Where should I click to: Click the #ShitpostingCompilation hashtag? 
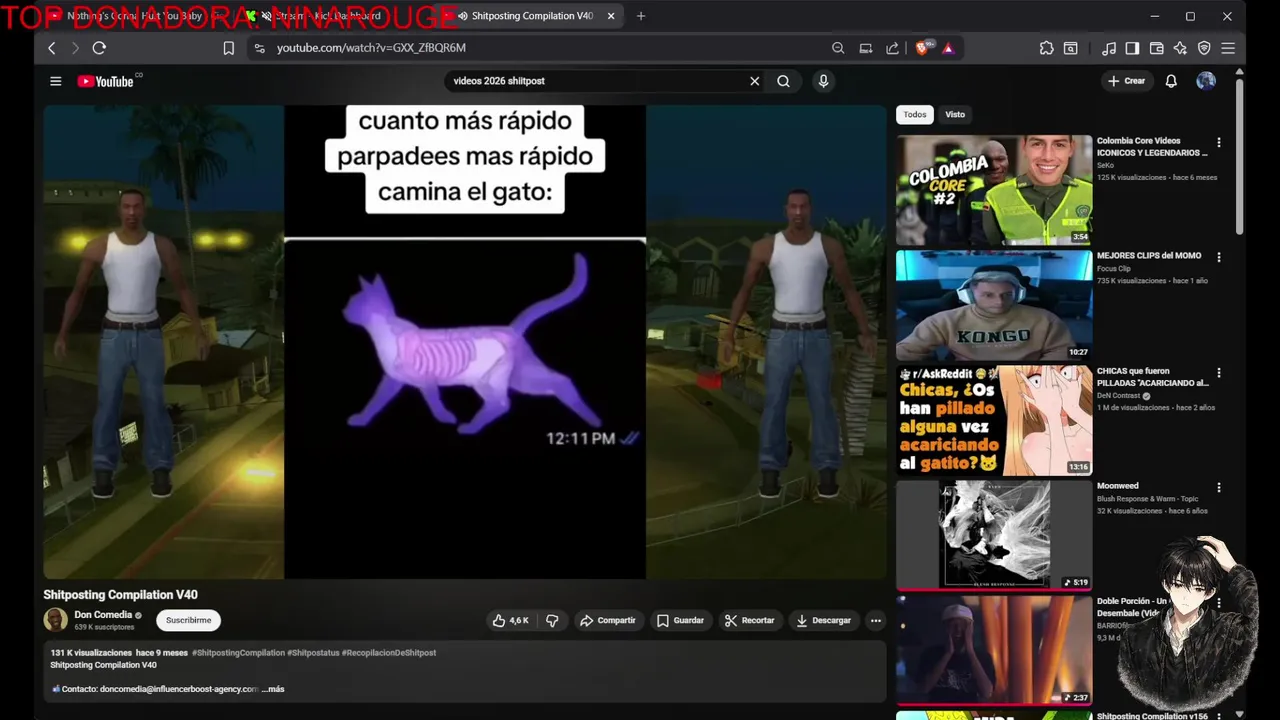pos(238,653)
